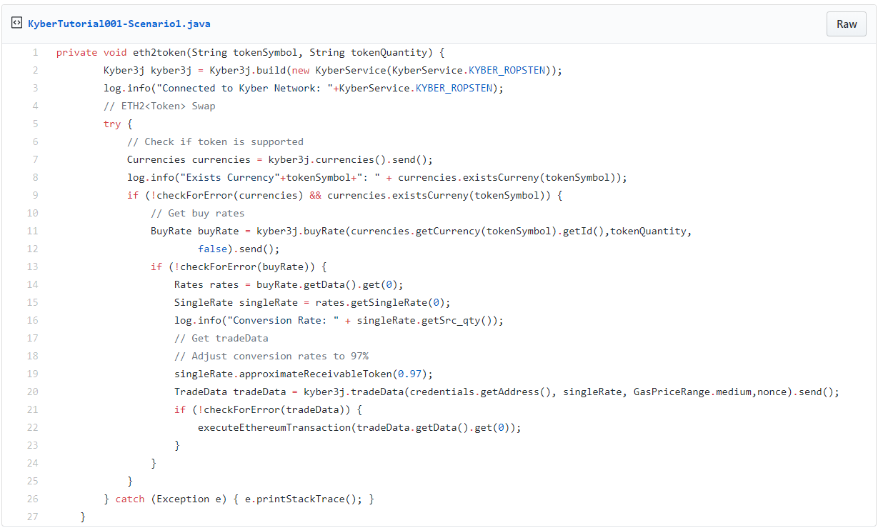The image size is (878, 528).
Task: Click line number 9 in the gutter
Action: (x=35, y=195)
